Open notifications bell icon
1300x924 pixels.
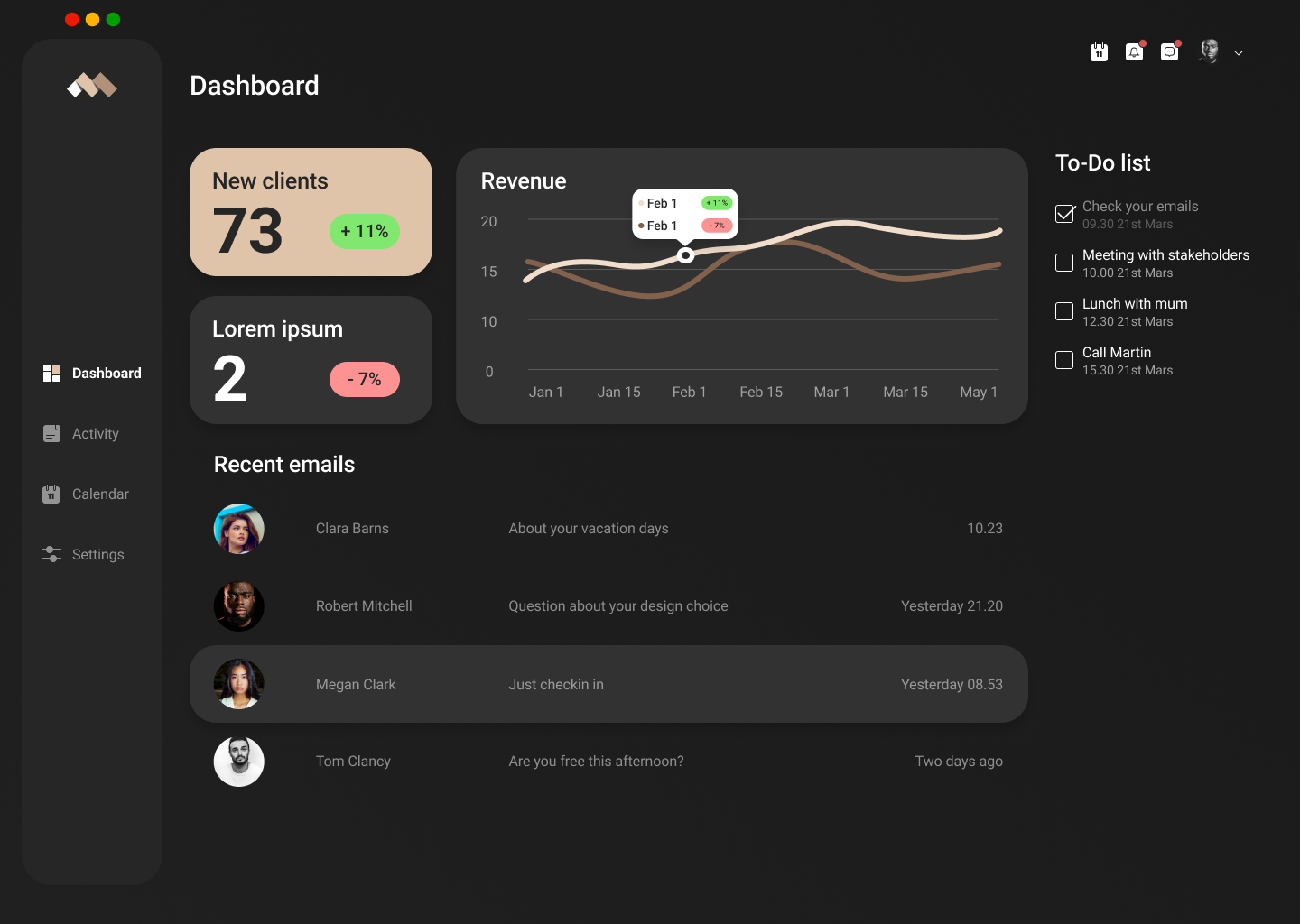pyautogui.click(x=1134, y=52)
